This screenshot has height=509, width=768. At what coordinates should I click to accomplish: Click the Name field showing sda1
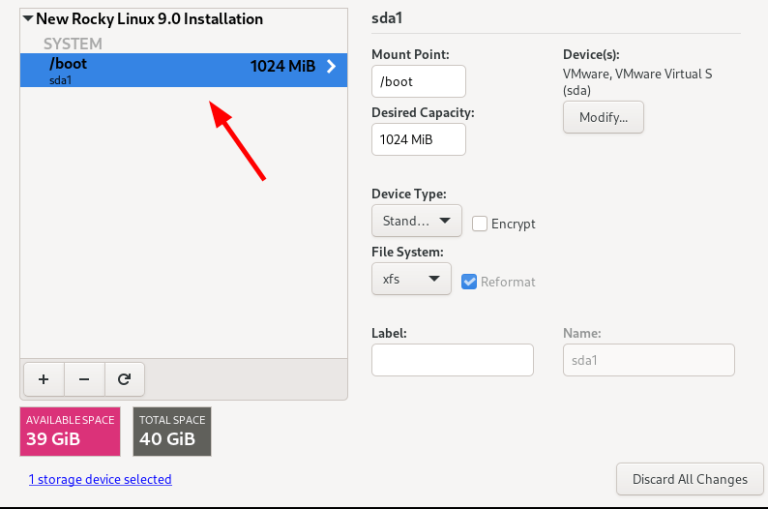point(648,360)
